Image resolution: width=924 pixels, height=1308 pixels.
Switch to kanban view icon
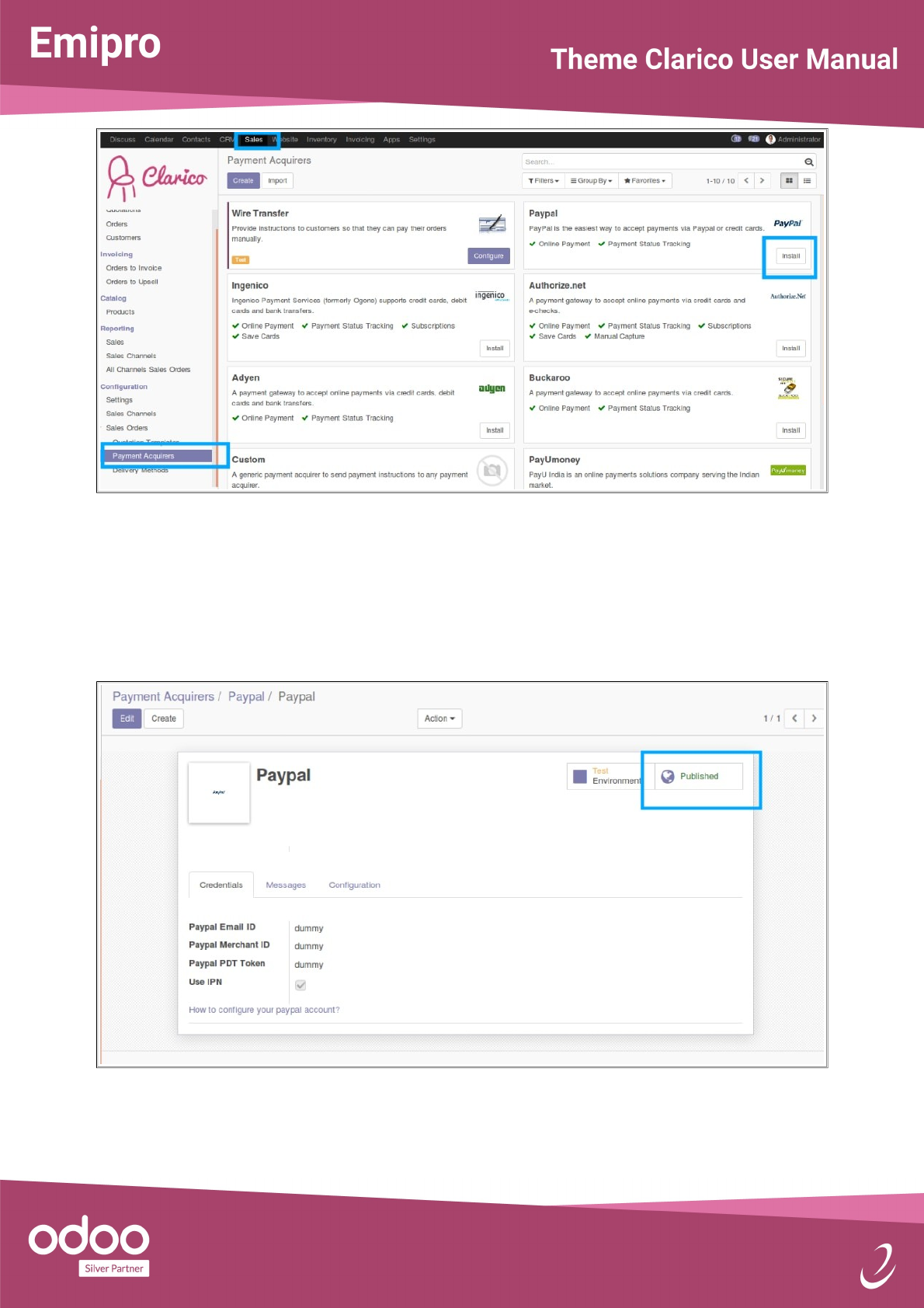click(789, 181)
